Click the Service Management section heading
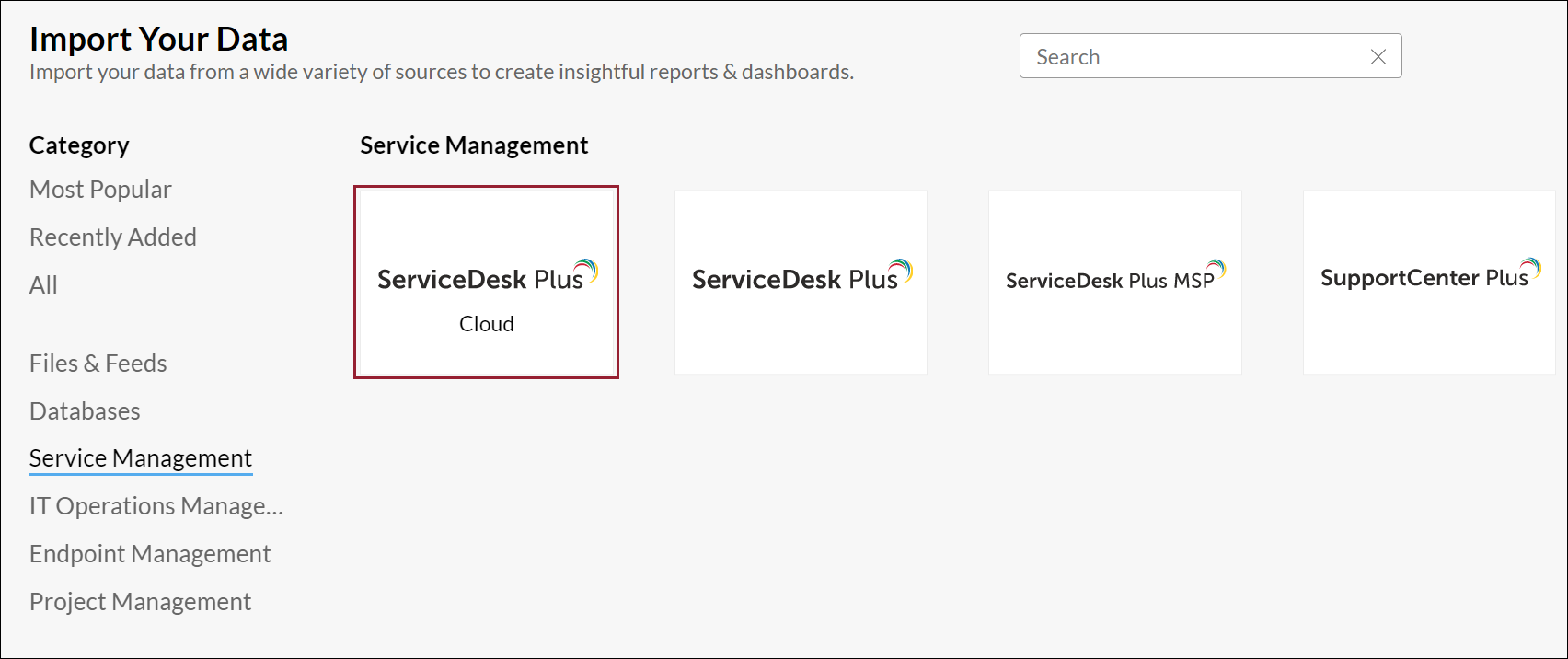Viewport: 1568px width, 659px height. (474, 145)
